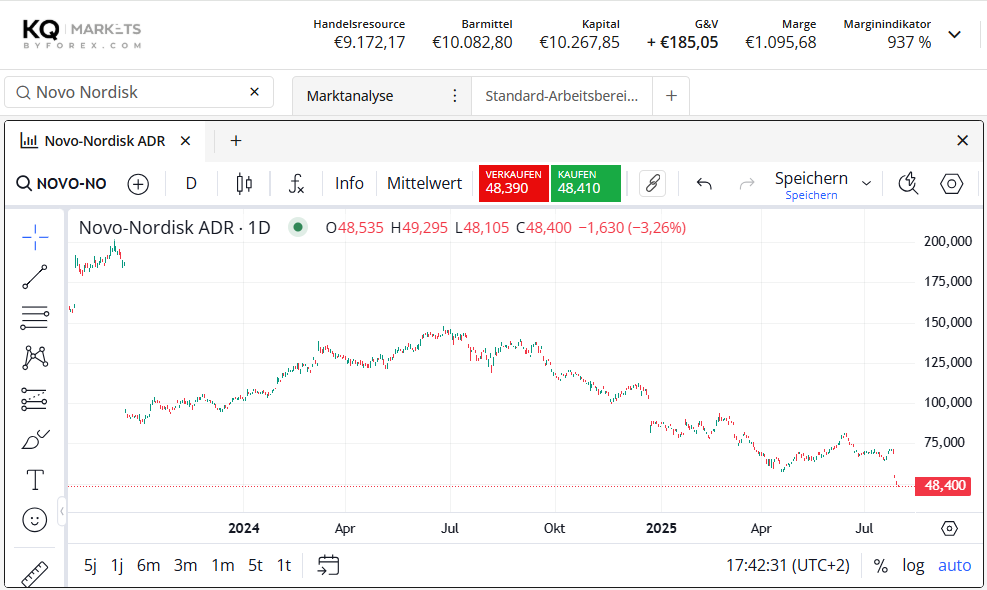Set the chart range to 1j
The width and height of the screenshot is (987, 590).
[117, 565]
